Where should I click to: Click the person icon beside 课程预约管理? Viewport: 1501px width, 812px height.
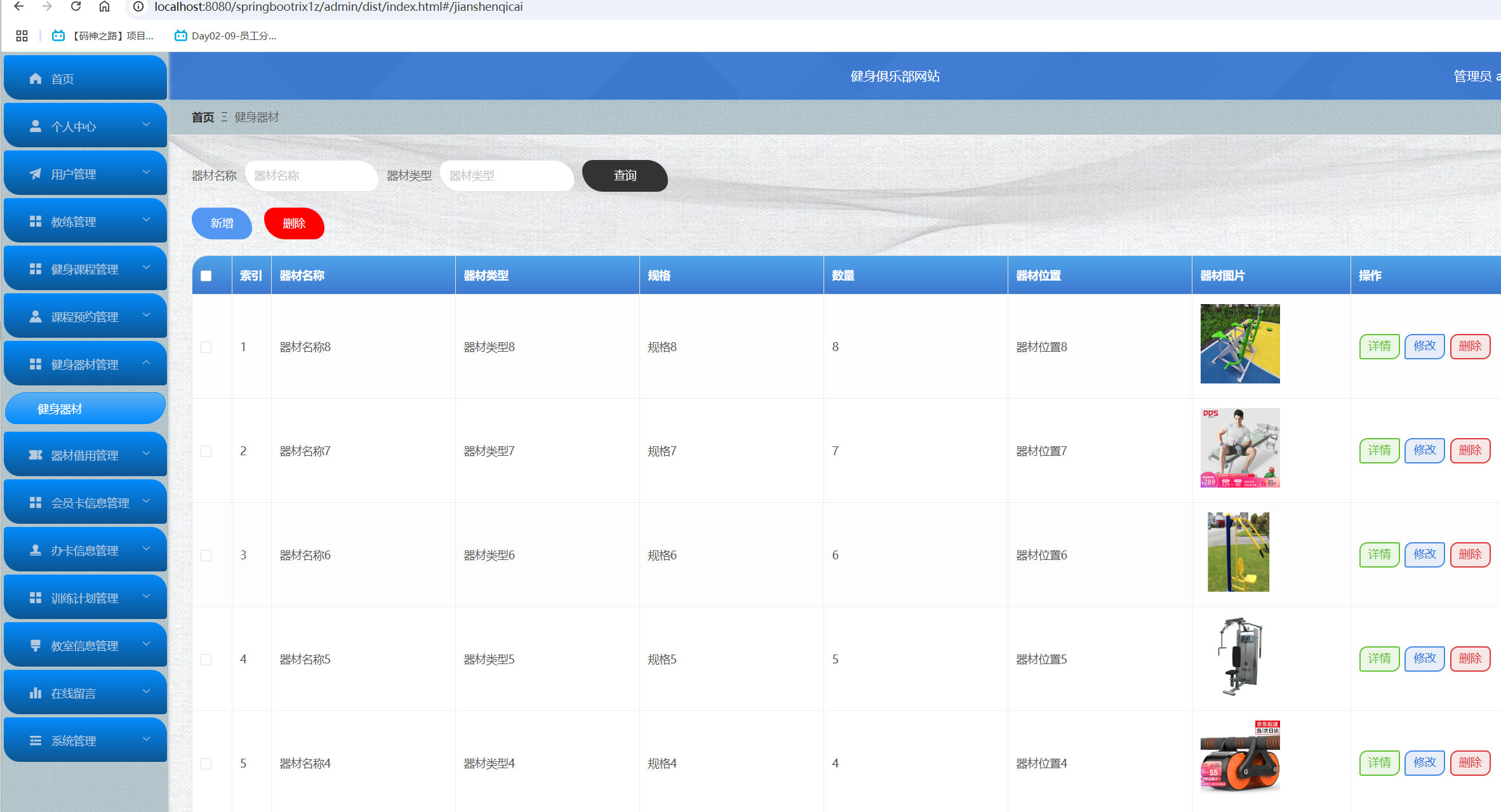[x=36, y=317]
